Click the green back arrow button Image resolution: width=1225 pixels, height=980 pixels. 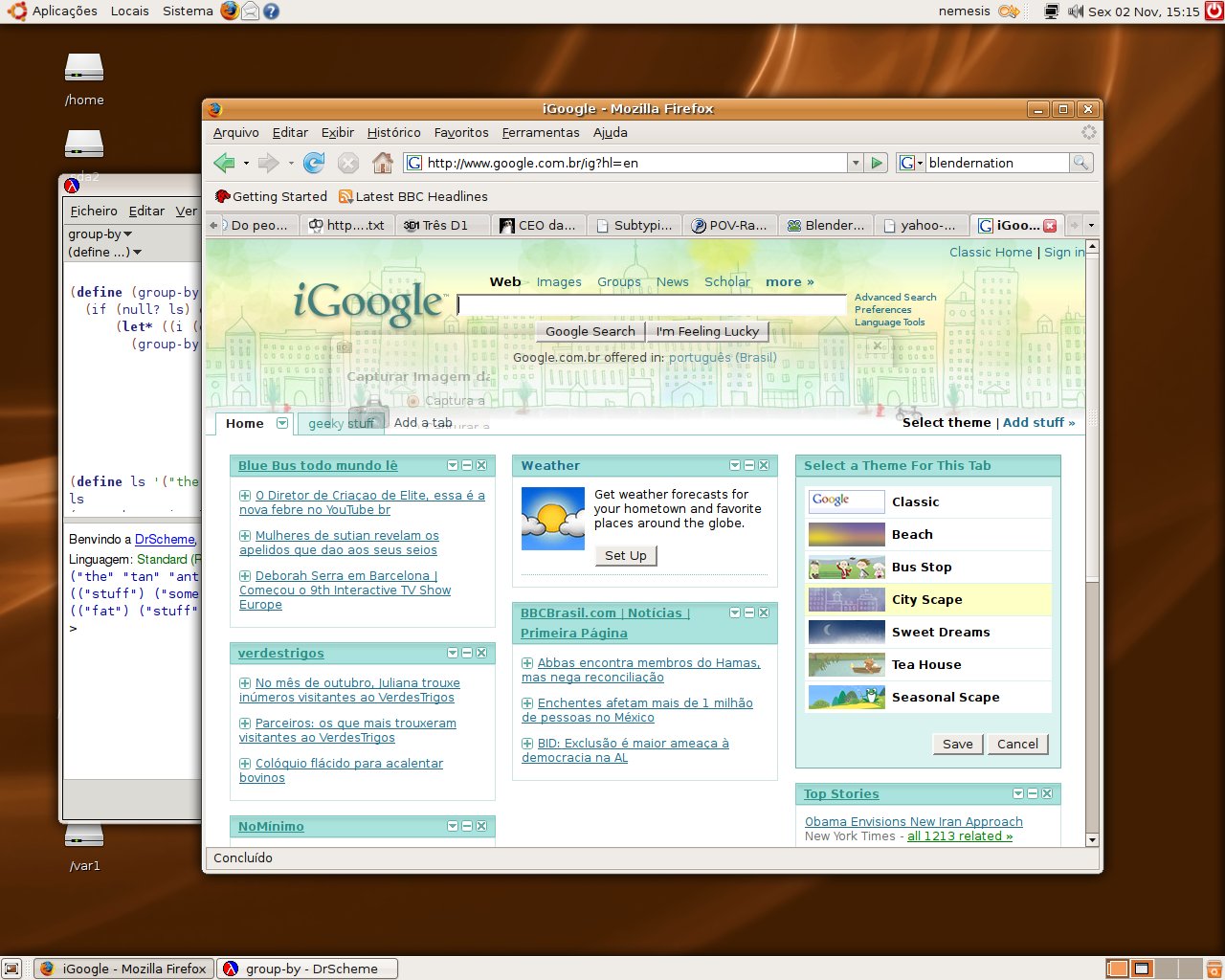click(x=224, y=163)
